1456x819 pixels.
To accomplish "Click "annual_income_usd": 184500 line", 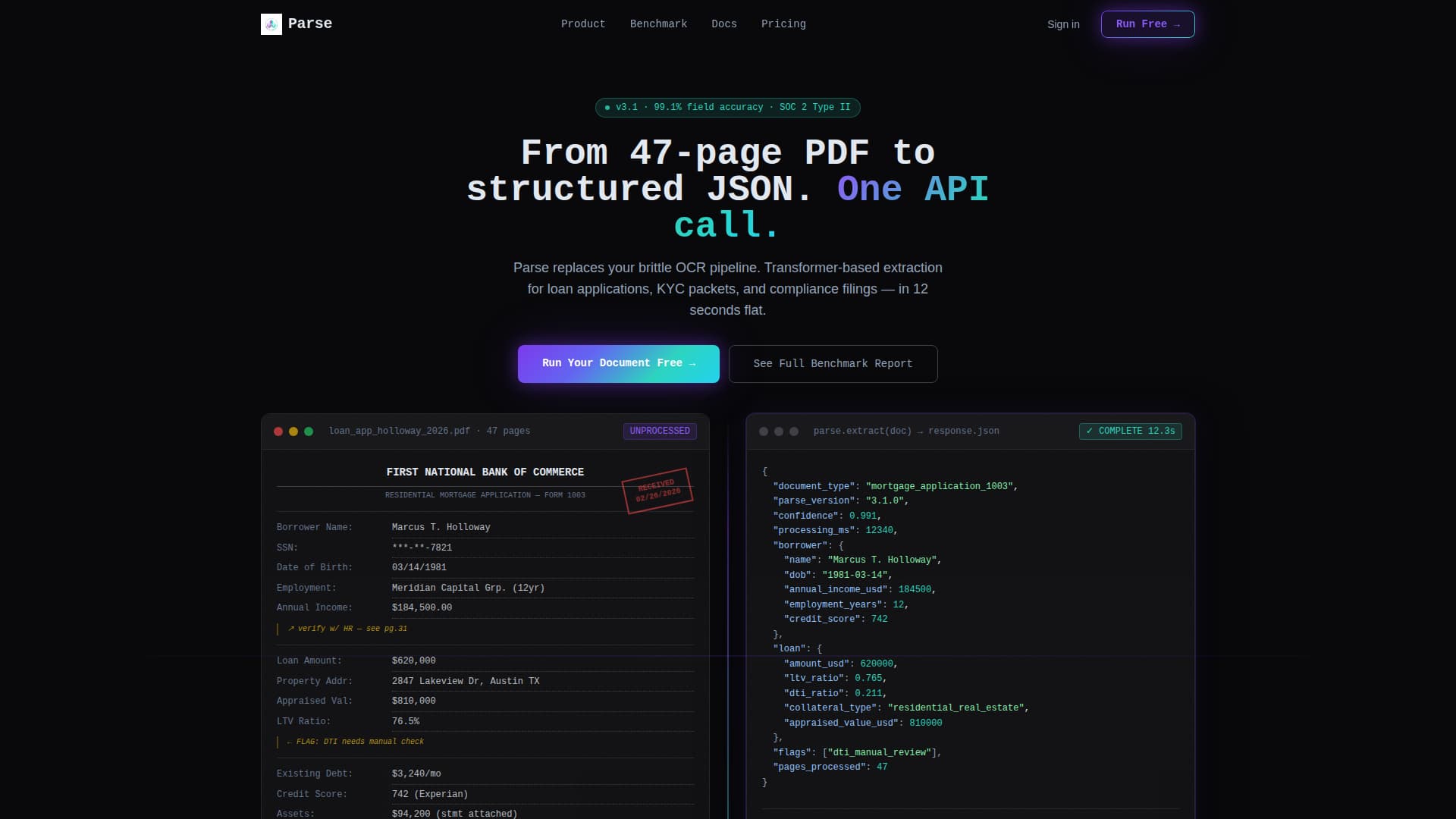I will tap(860, 590).
